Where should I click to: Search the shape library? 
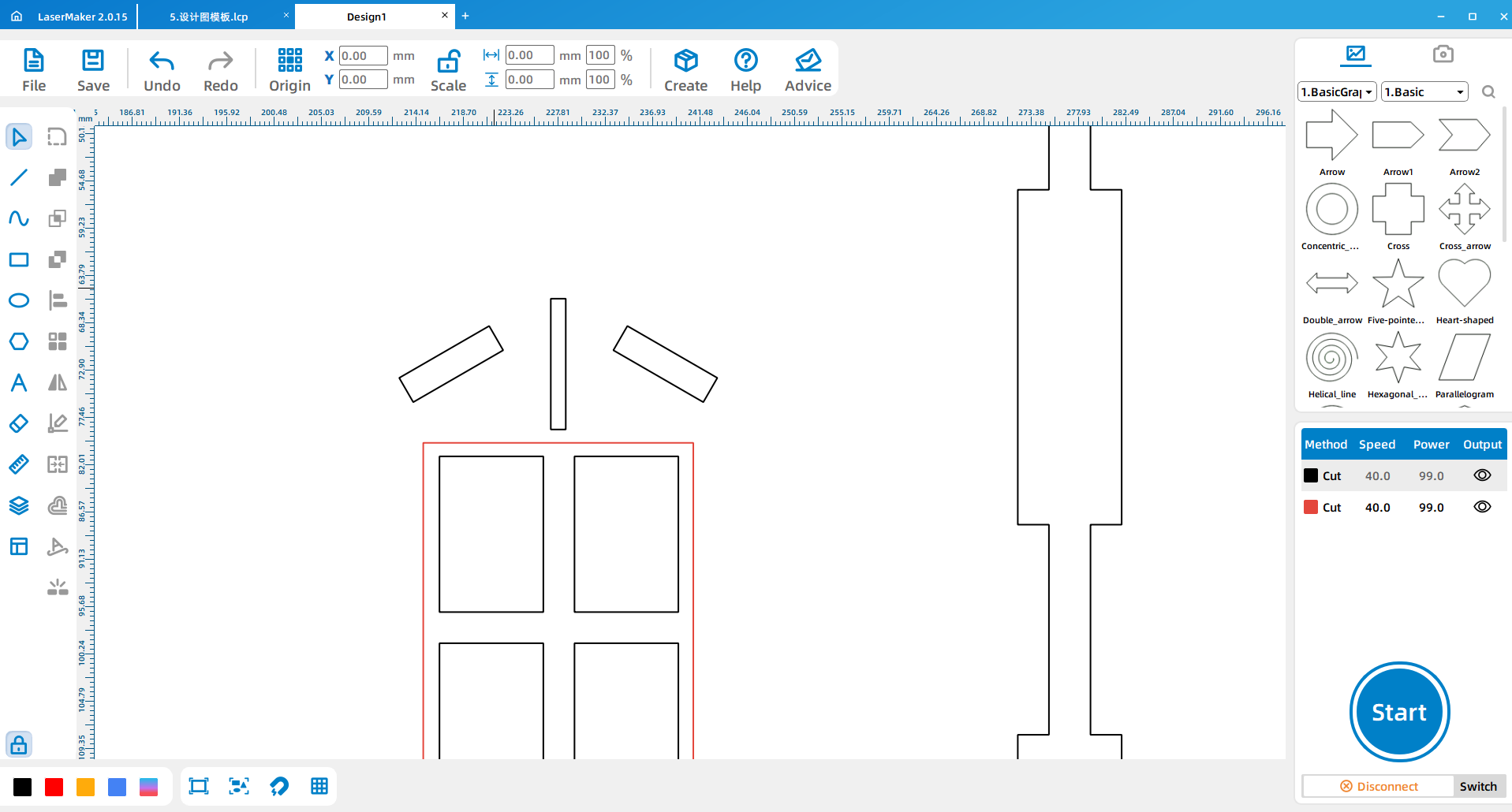[x=1488, y=92]
